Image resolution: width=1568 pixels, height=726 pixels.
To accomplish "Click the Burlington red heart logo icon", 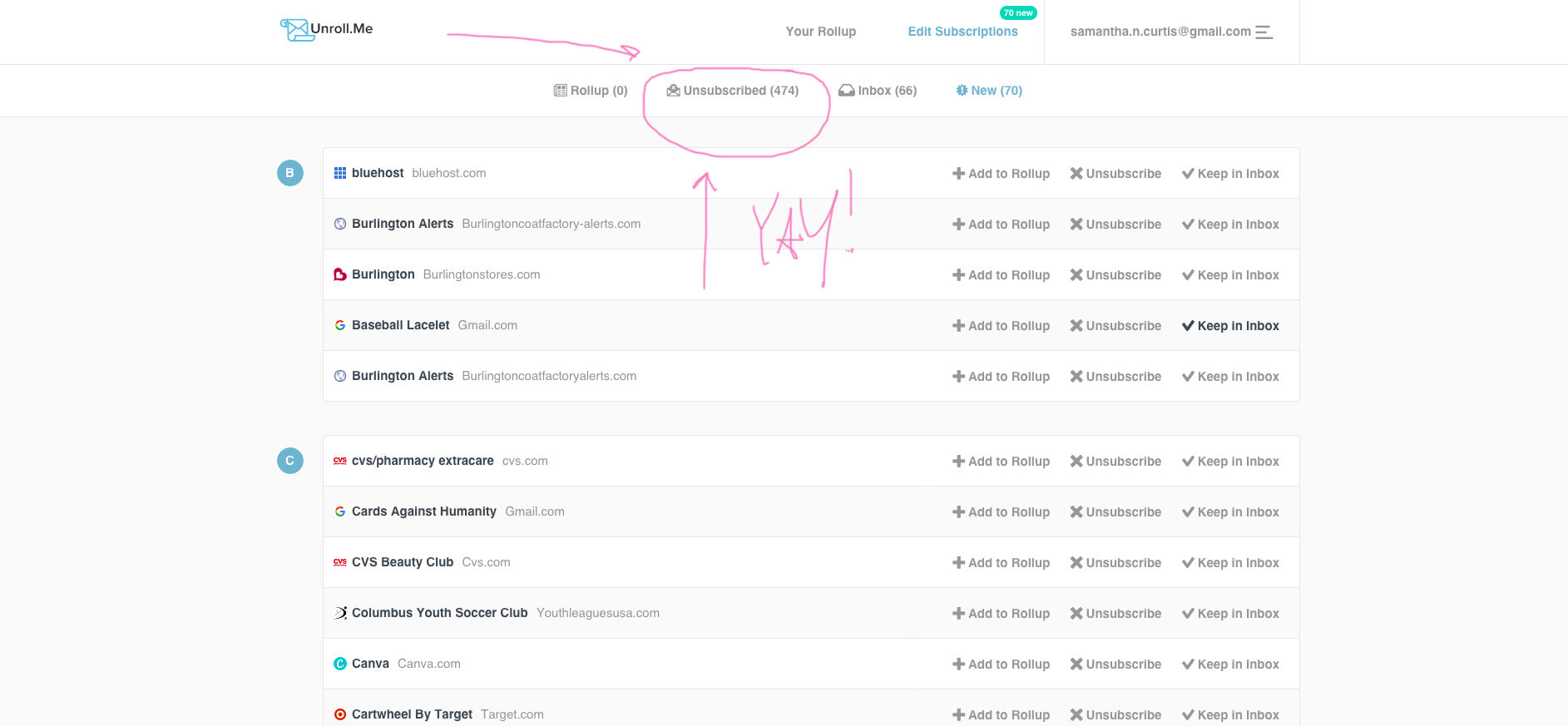I will coord(340,274).
